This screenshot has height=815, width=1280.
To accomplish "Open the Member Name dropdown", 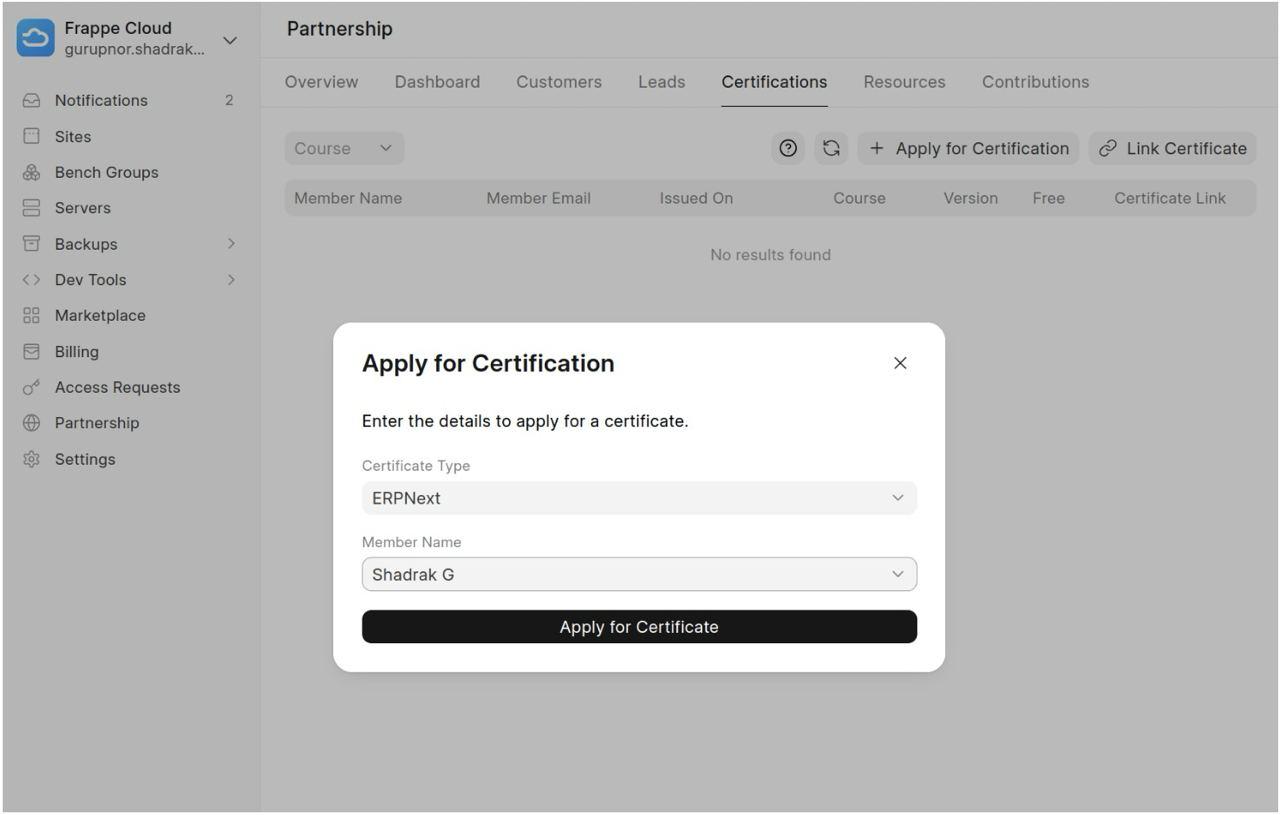I will [639, 574].
